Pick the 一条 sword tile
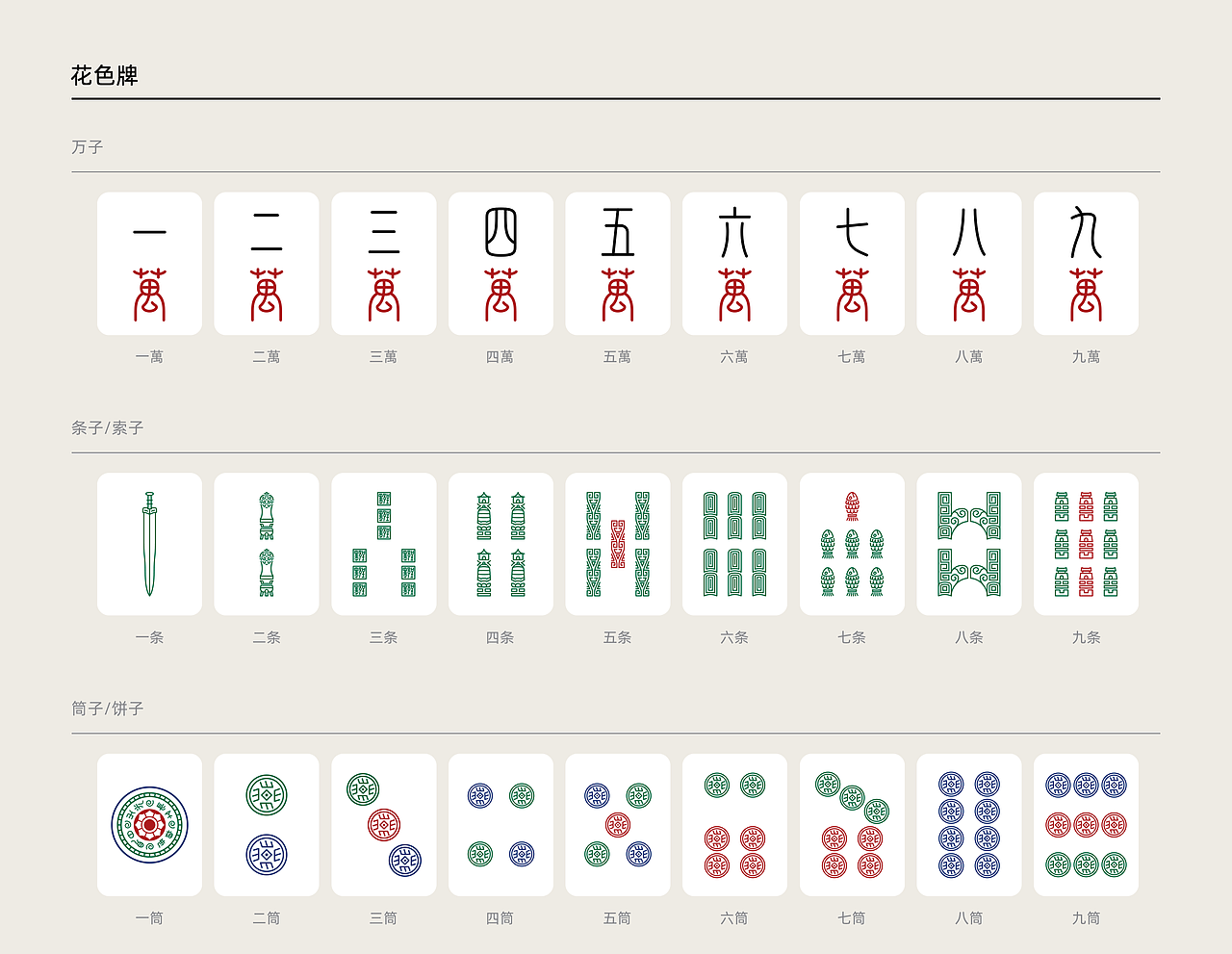The image size is (1232, 954). 149,544
